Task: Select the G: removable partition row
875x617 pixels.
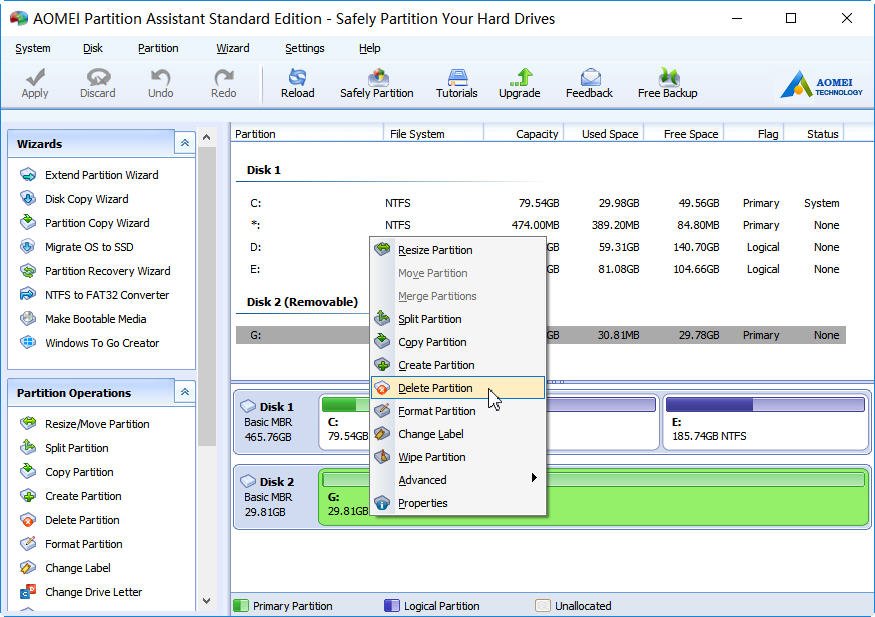Action: pos(541,335)
